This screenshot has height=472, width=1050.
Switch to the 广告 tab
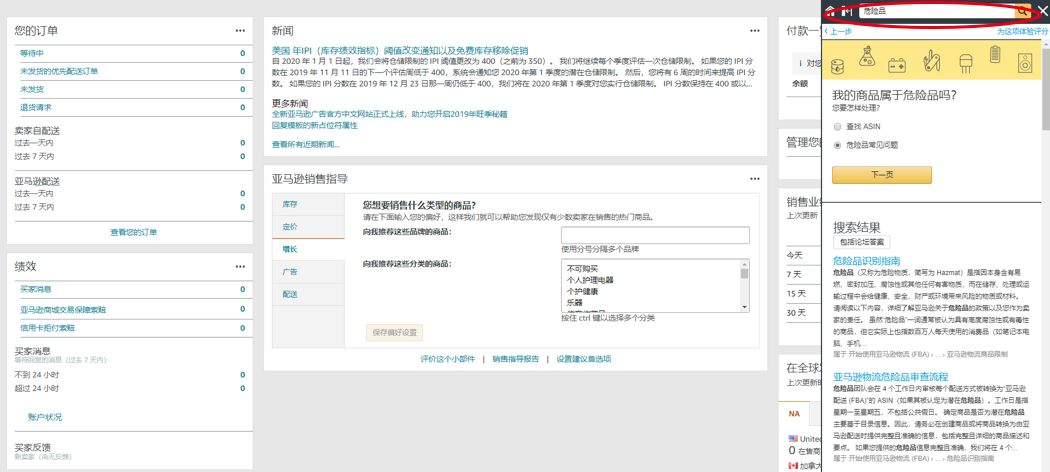(290, 271)
